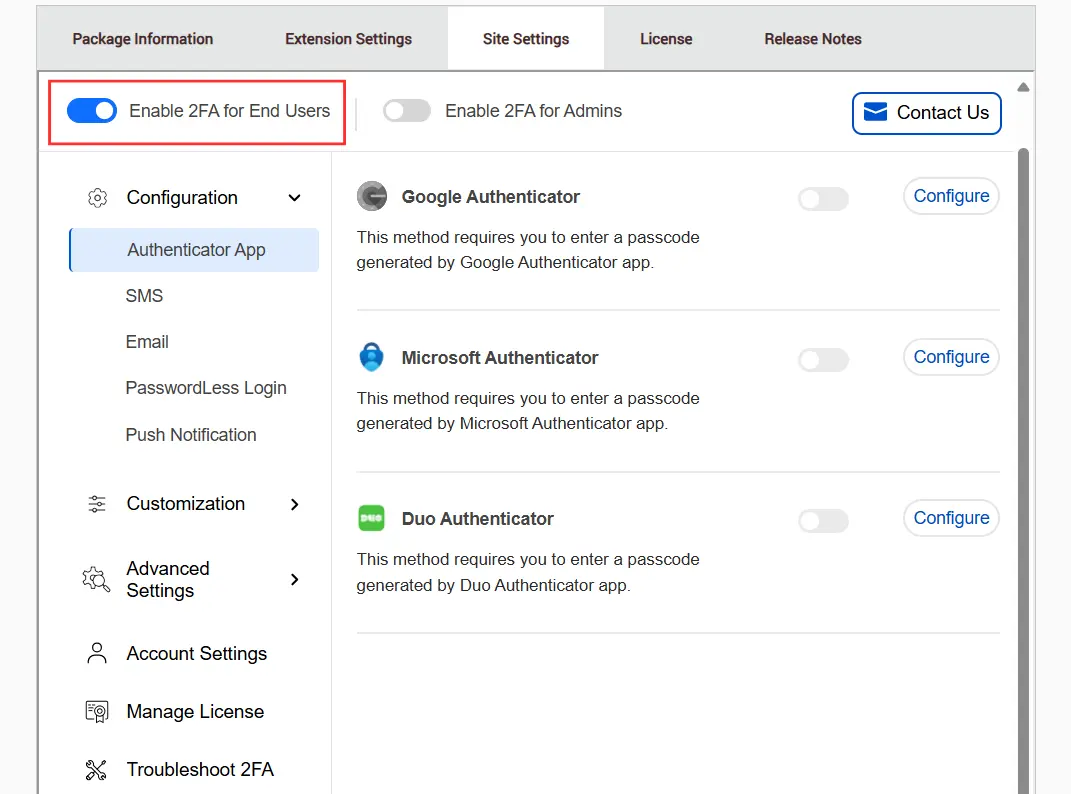Open the SMS configuration item

click(x=144, y=296)
